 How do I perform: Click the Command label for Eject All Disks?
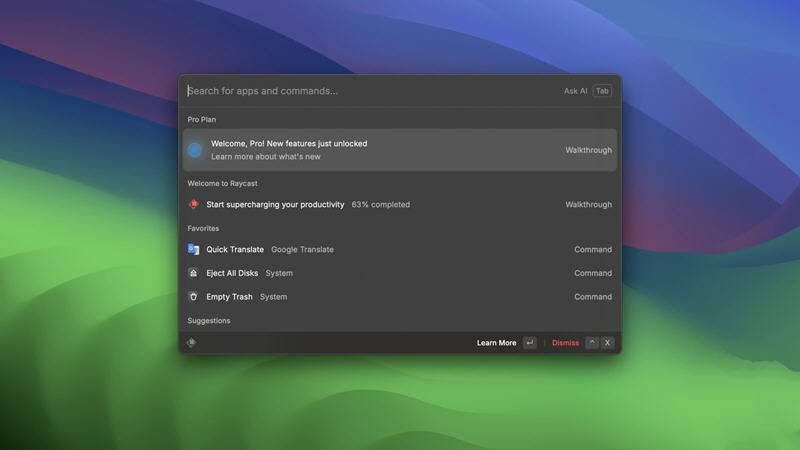click(593, 273)
